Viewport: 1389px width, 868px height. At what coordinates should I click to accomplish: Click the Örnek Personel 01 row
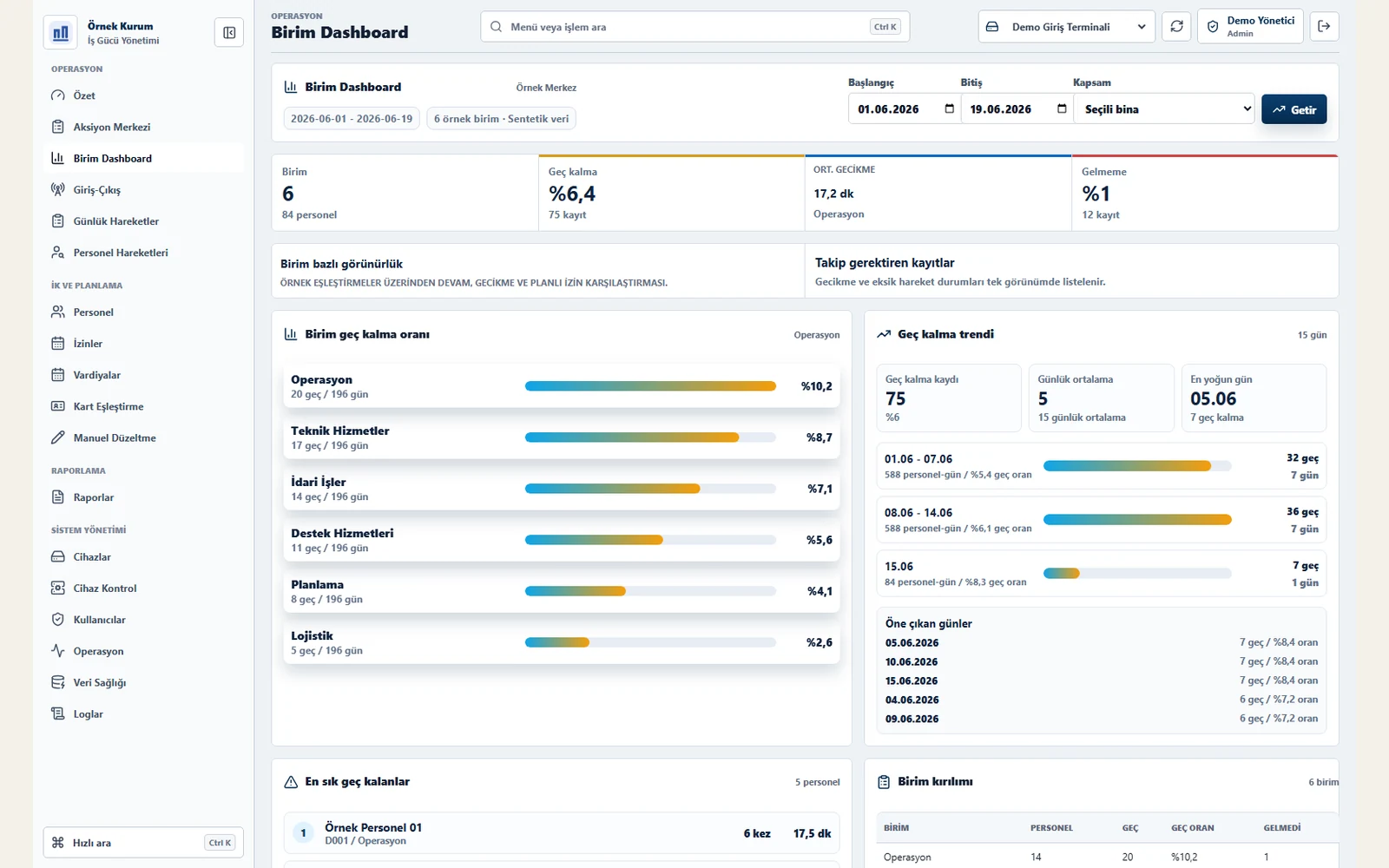tap(562, 833)
